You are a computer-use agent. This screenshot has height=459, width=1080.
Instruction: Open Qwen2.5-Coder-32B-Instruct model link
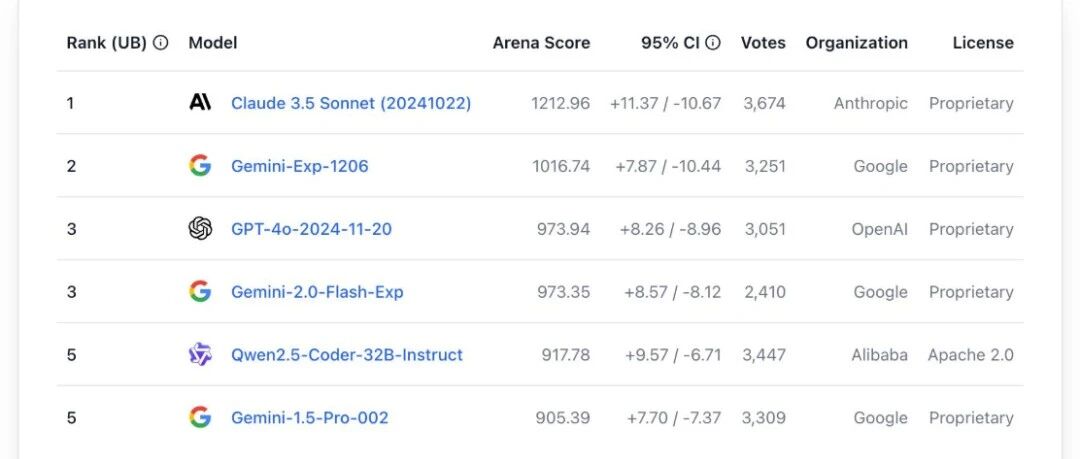click(346, 355)
